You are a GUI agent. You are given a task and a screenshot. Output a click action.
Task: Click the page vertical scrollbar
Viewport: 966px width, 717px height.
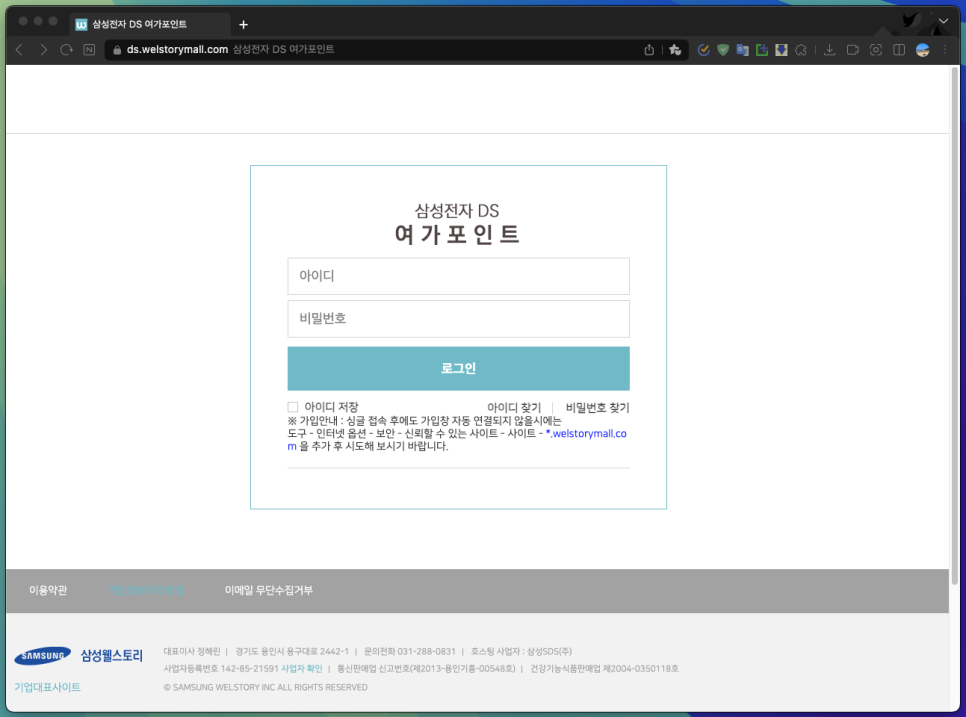click(955, 325)
